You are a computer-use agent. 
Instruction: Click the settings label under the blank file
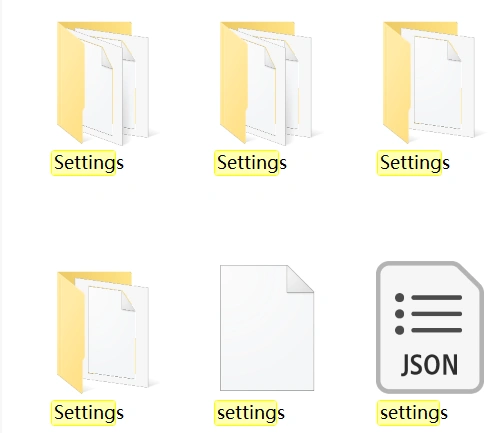coord(251,413)
